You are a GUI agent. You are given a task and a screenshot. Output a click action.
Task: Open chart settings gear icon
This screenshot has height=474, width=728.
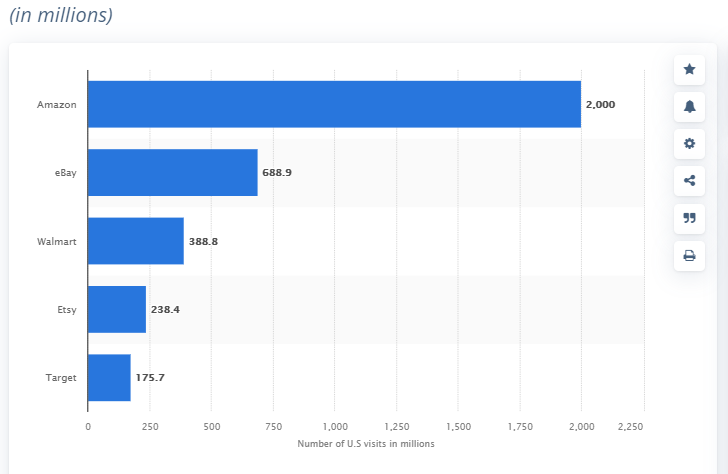coord(689,143)
